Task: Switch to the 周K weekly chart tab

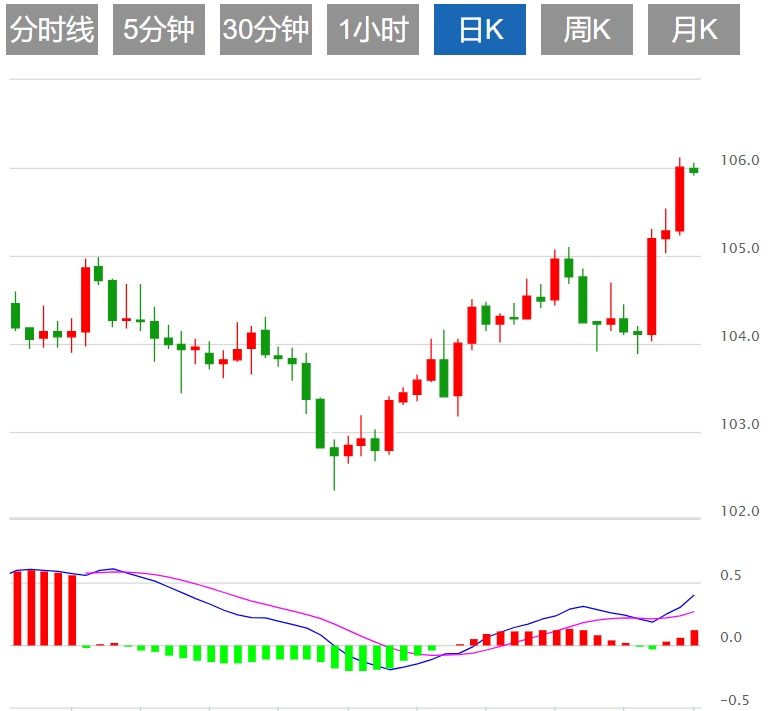Action: pyautogui.click(x=587, y=29)
